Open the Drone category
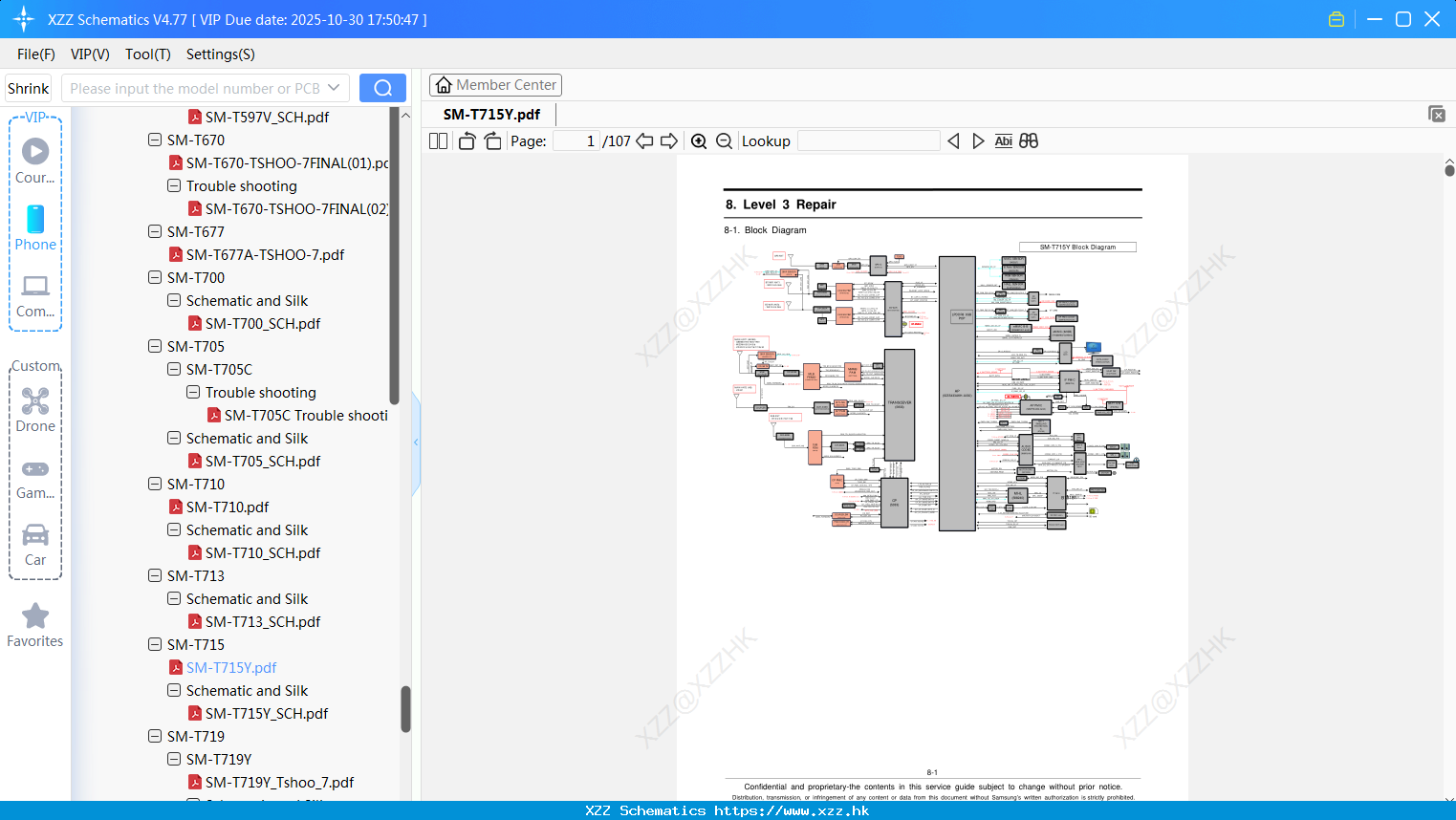The width and height of the screenshot is (1456, 820). (x=35, y=409)
